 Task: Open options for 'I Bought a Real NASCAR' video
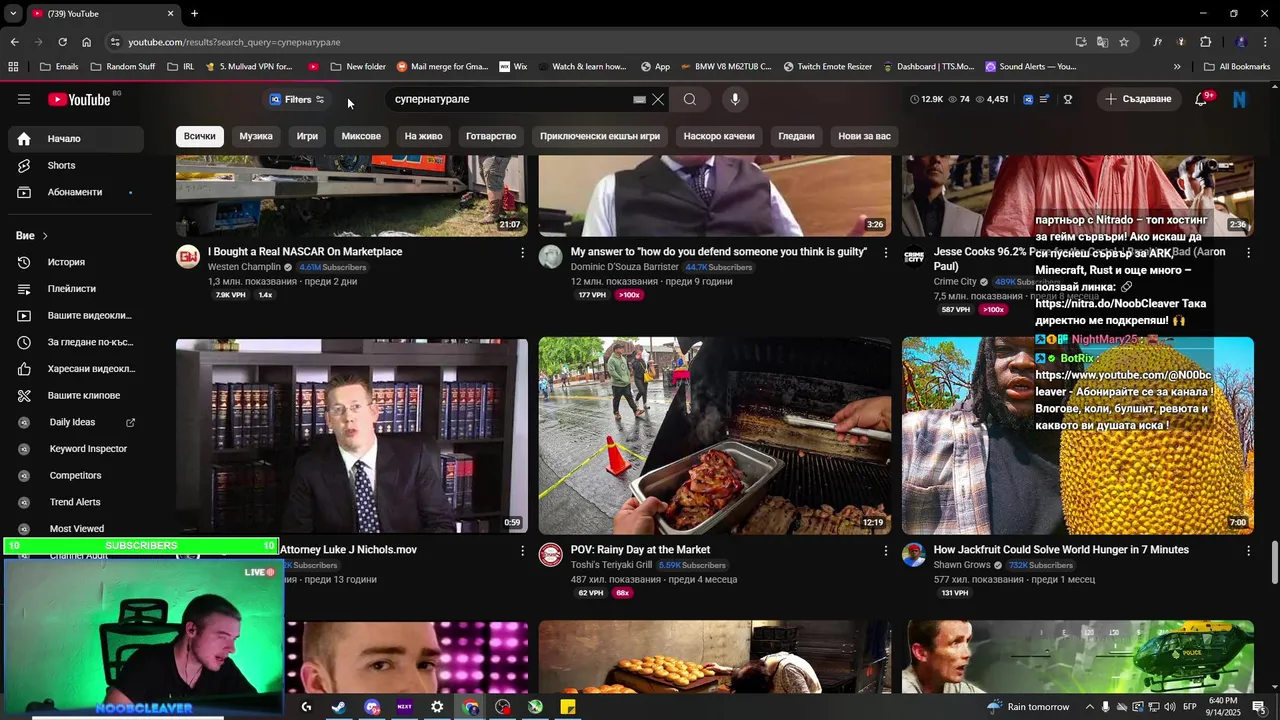click(522, 253)
